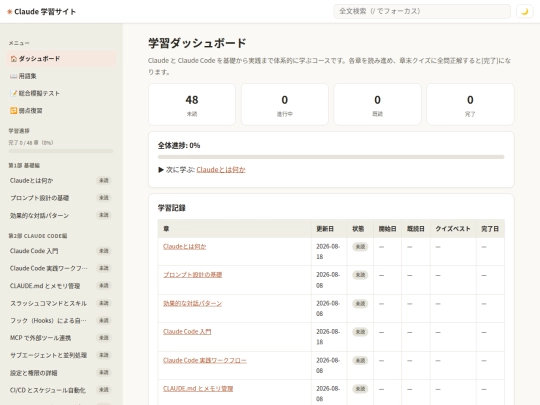Open Claude Code 入門 in the table
540x405 pixels.
(x=187, y=332)
